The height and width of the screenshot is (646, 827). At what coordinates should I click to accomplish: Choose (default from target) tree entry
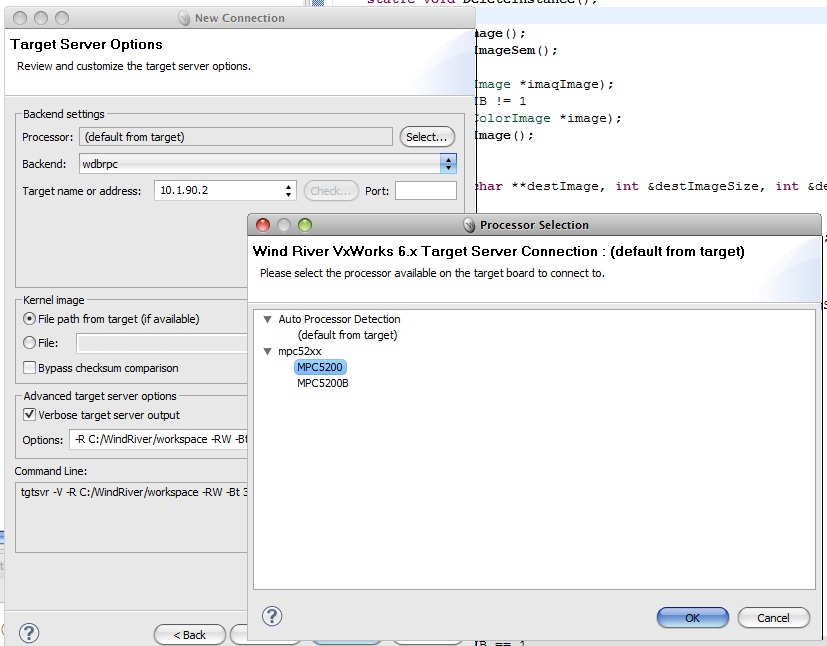[347, 335]
